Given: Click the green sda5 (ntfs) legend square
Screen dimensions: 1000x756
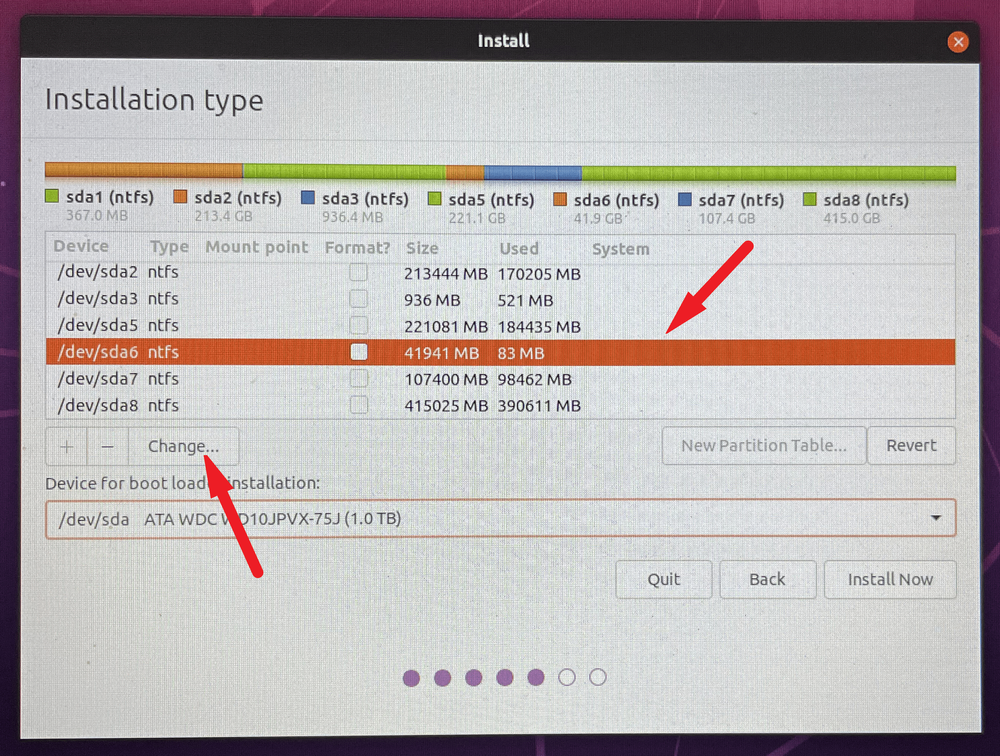Looking at the screenshot, I should [436, 198].
